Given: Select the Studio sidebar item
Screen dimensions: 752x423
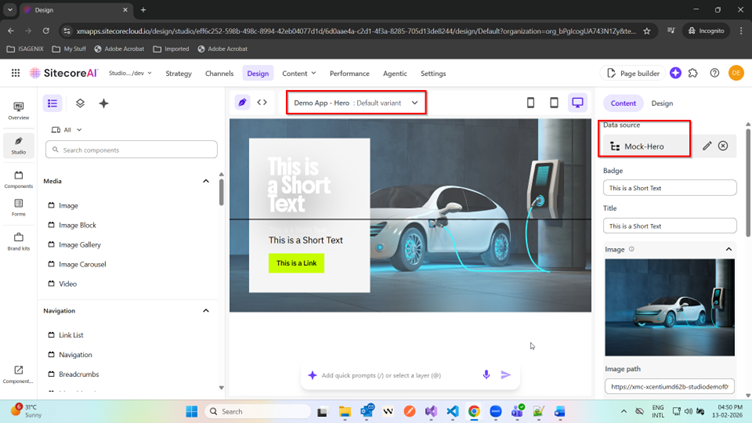Looking at the screenshot, I should 19,145.
